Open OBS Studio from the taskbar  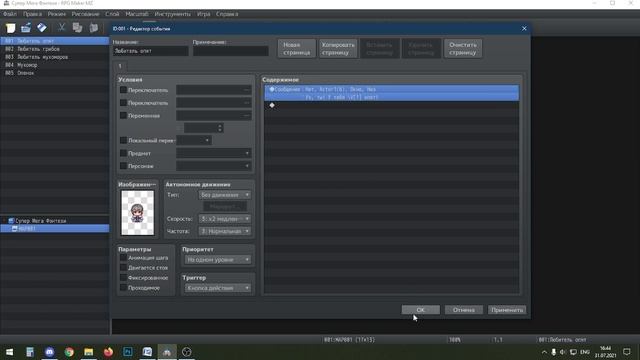point(187,352)
